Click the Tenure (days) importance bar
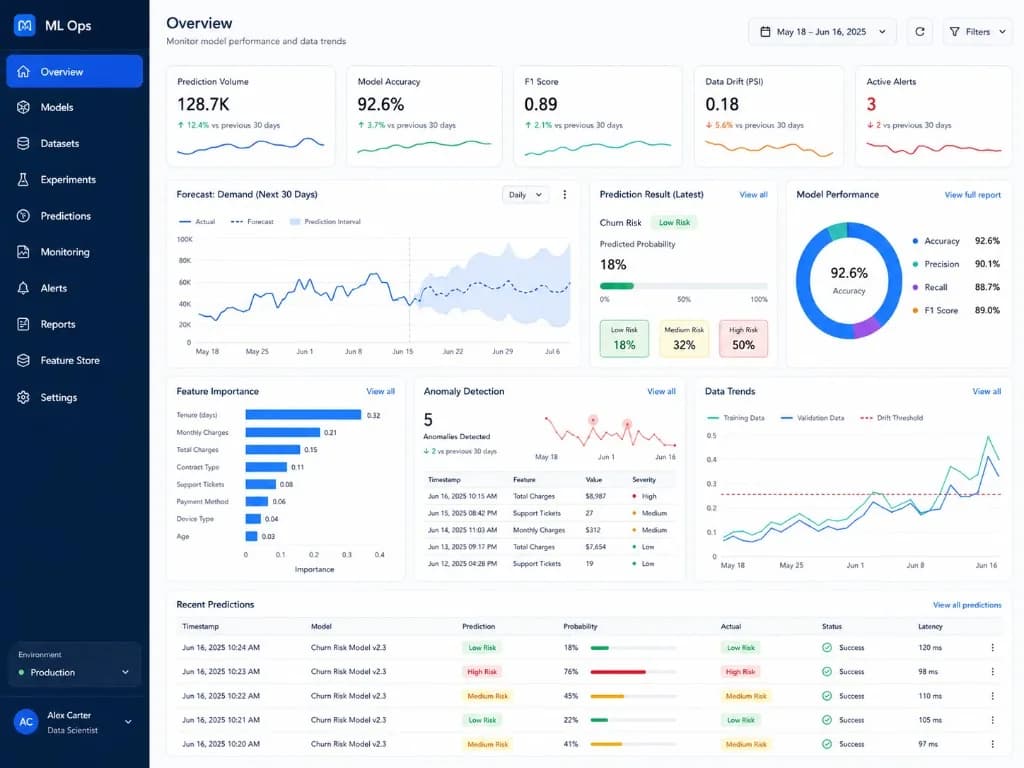Viewport: 1024px width, 768px height. pyautogui.click(x=303, y=415)
